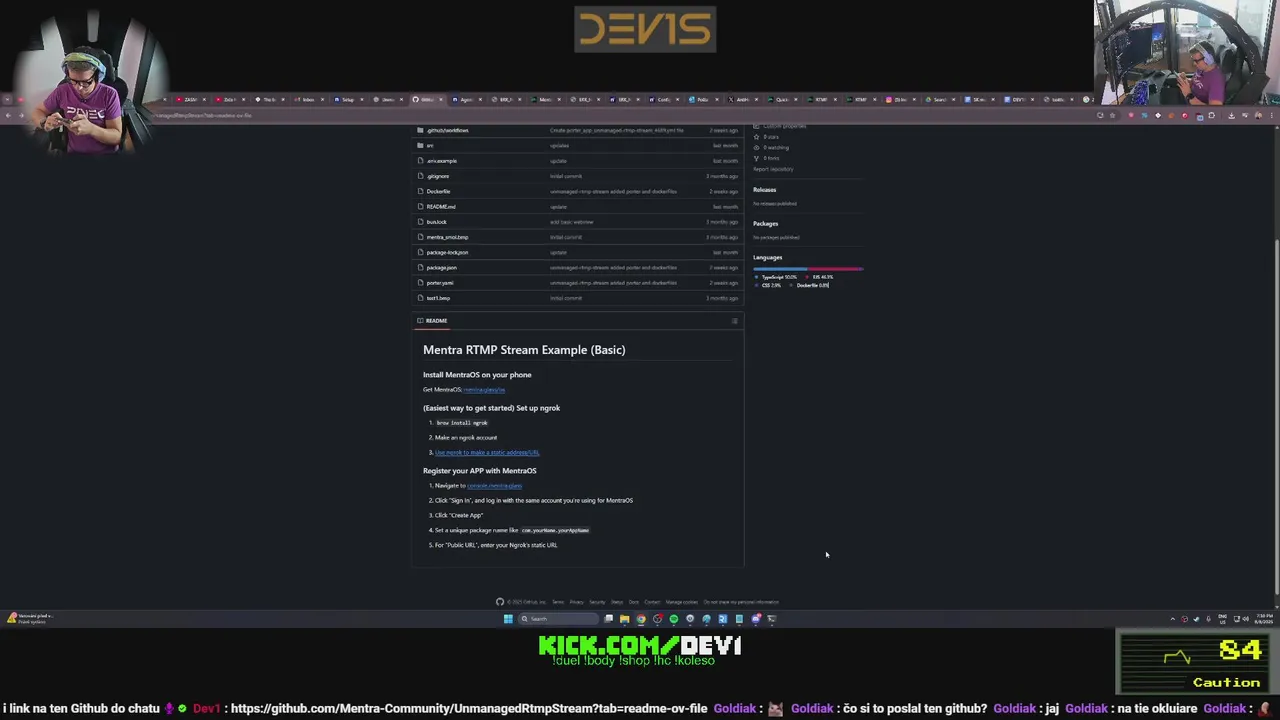Viewport: 1280px width, 720px height.
Task: Open the footer Security link
Action: pos(597,602)
